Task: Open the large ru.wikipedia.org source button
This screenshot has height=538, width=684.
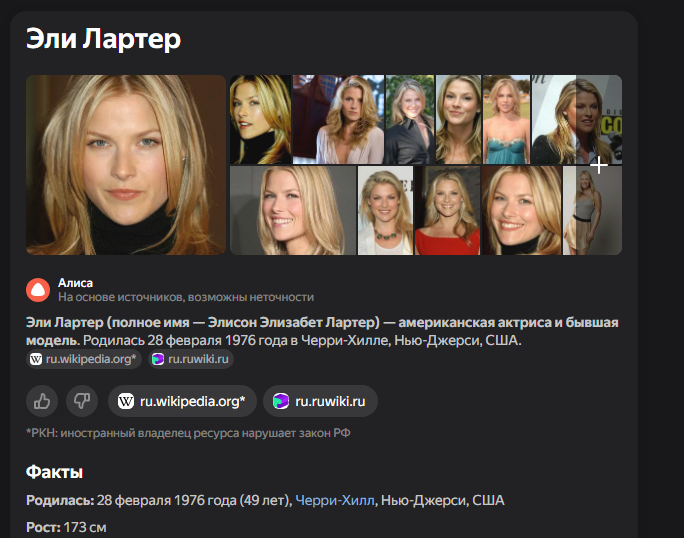Action: coord(182,401)
